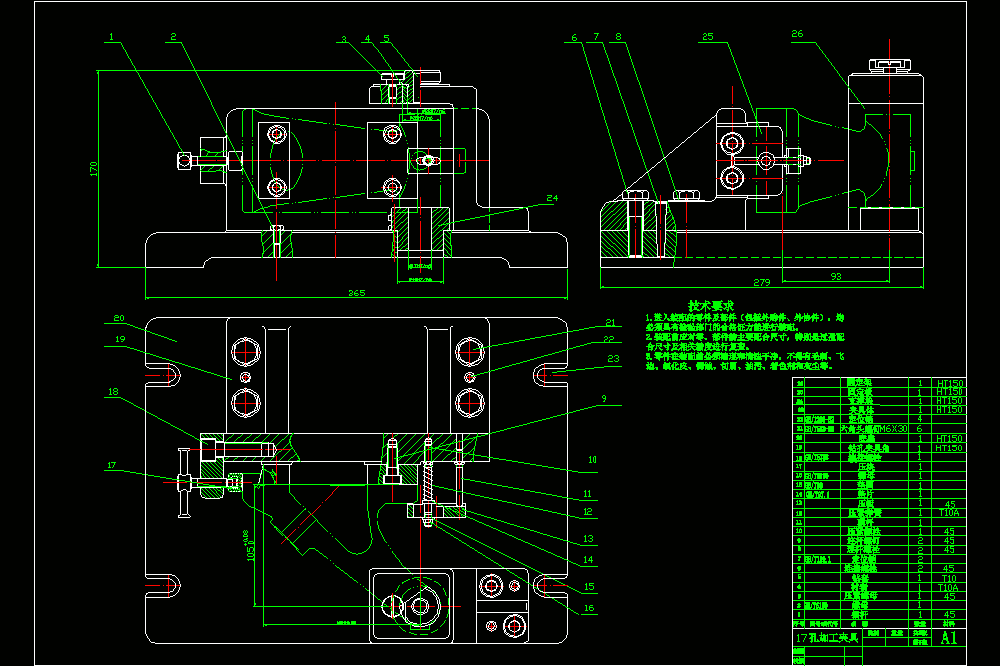Screen dimensions: 1000x666
Task: Select part balloon number 7 leader label
Action: pyautogui.click(x=596, y=37)
